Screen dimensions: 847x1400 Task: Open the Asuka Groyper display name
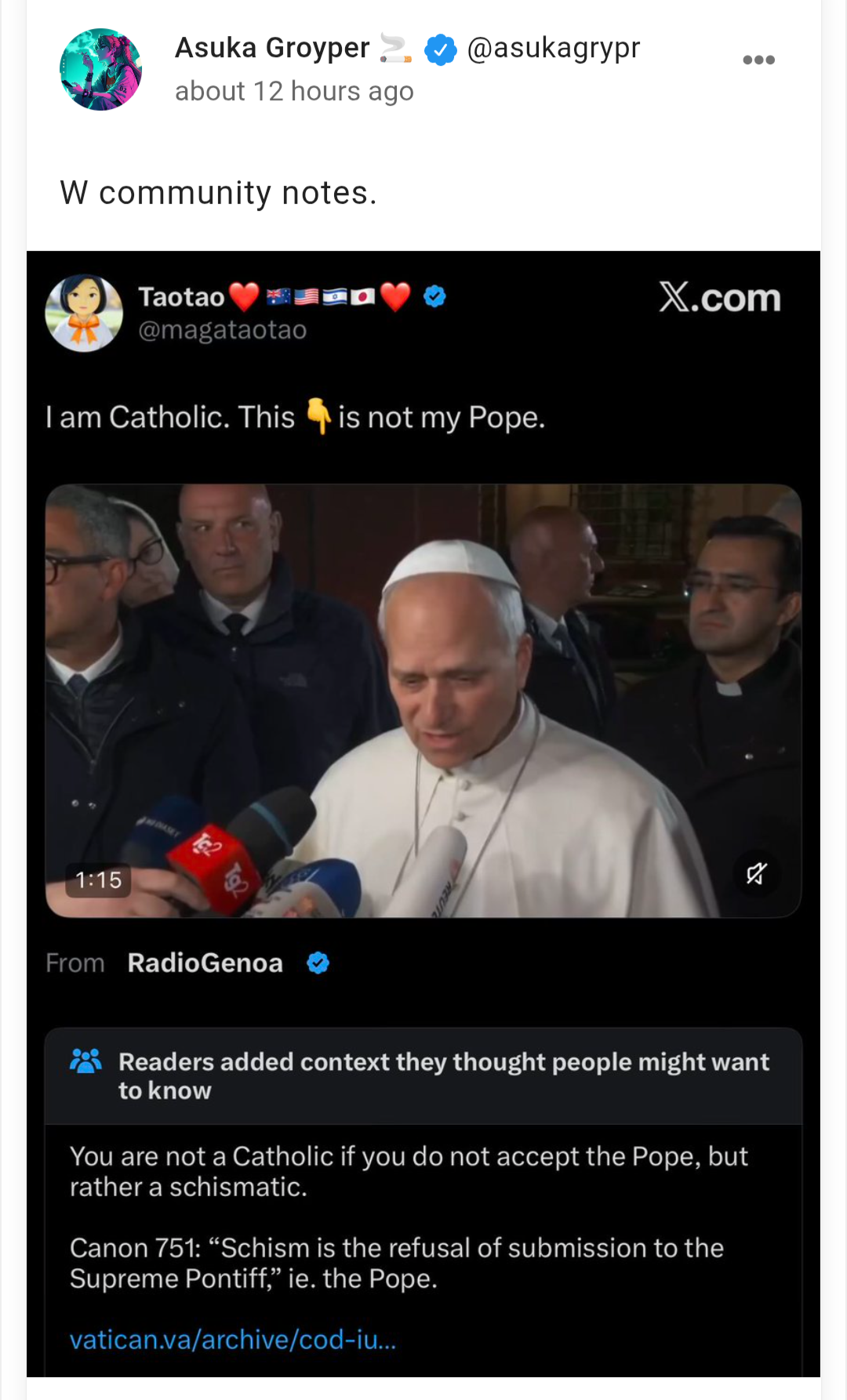point(272,48)
